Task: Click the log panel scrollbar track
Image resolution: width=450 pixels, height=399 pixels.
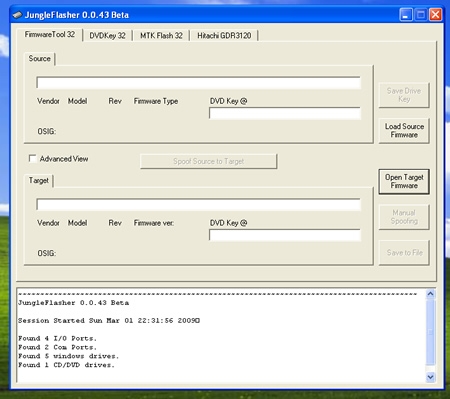Action: (430, 336)
